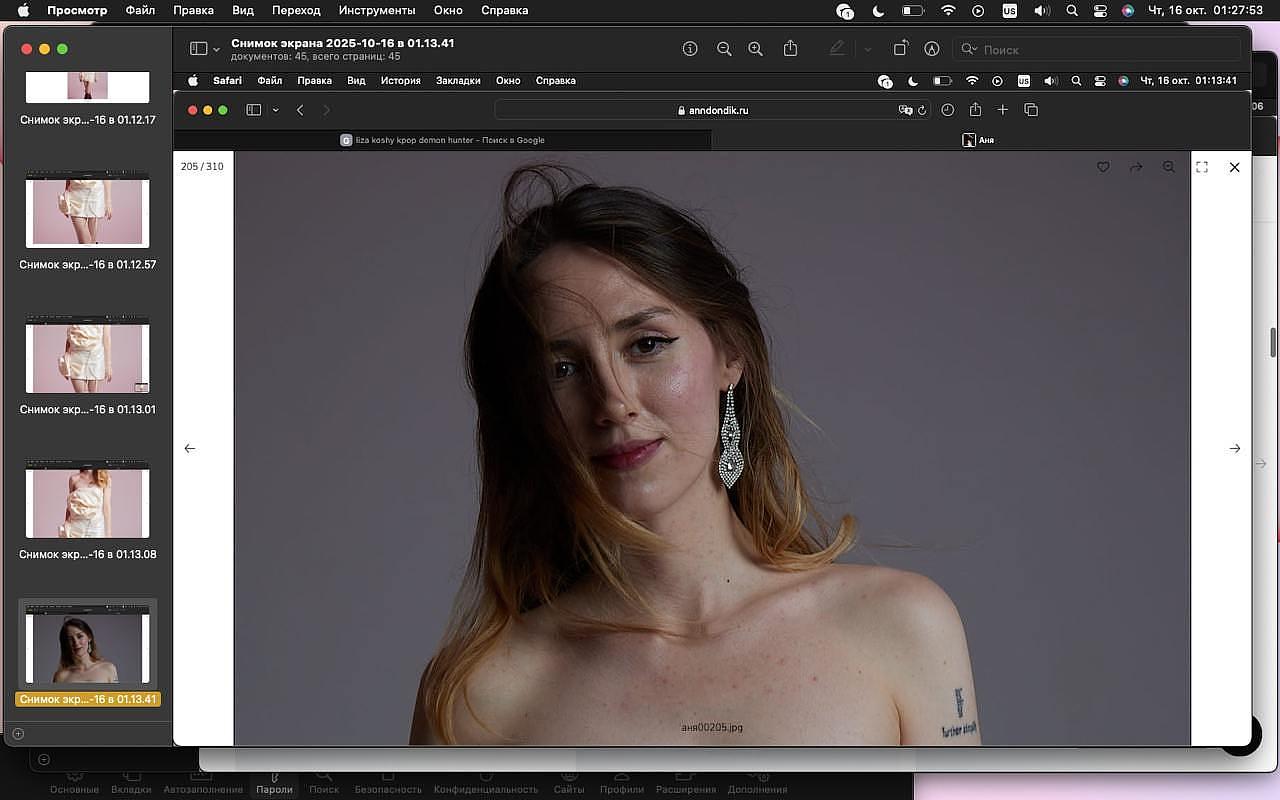Open Control Center from the menu bar
The width and height of the screenshot is (1280, 800).
pos(1100,11)
